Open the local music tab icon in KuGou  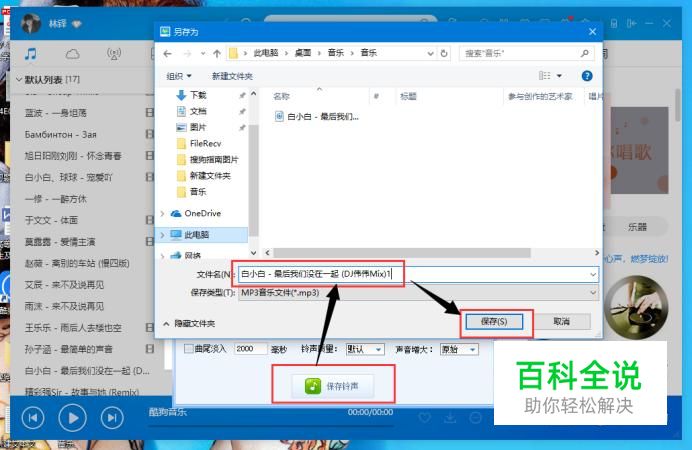[30, 54]
